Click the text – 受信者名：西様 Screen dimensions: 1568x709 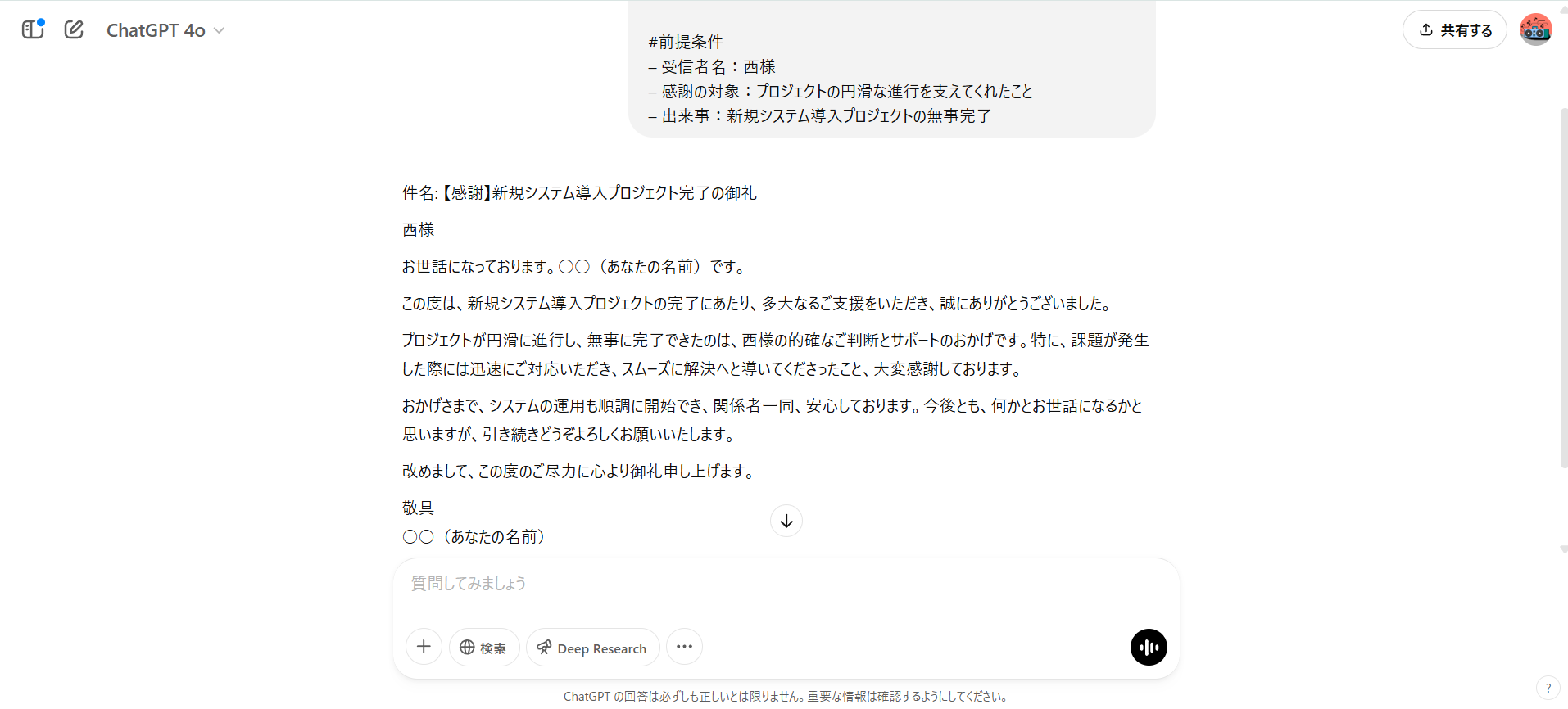point(712,66)
